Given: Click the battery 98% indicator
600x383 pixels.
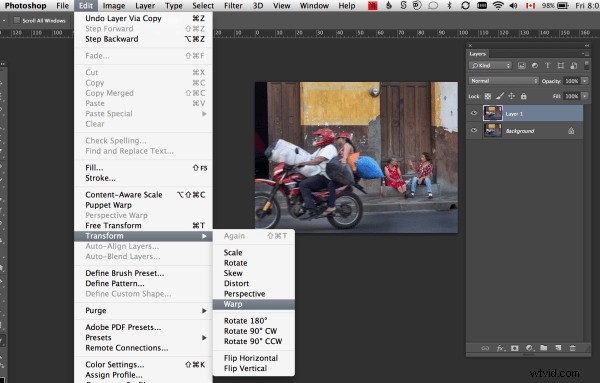Looking at the screenshot, I should coord(555,5).
